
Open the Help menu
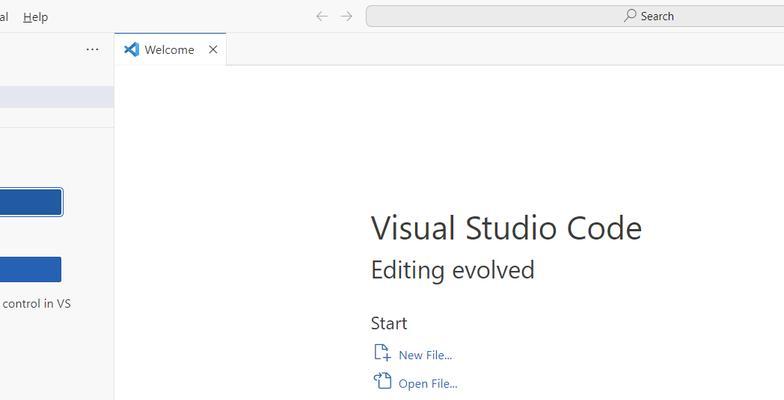36,17
